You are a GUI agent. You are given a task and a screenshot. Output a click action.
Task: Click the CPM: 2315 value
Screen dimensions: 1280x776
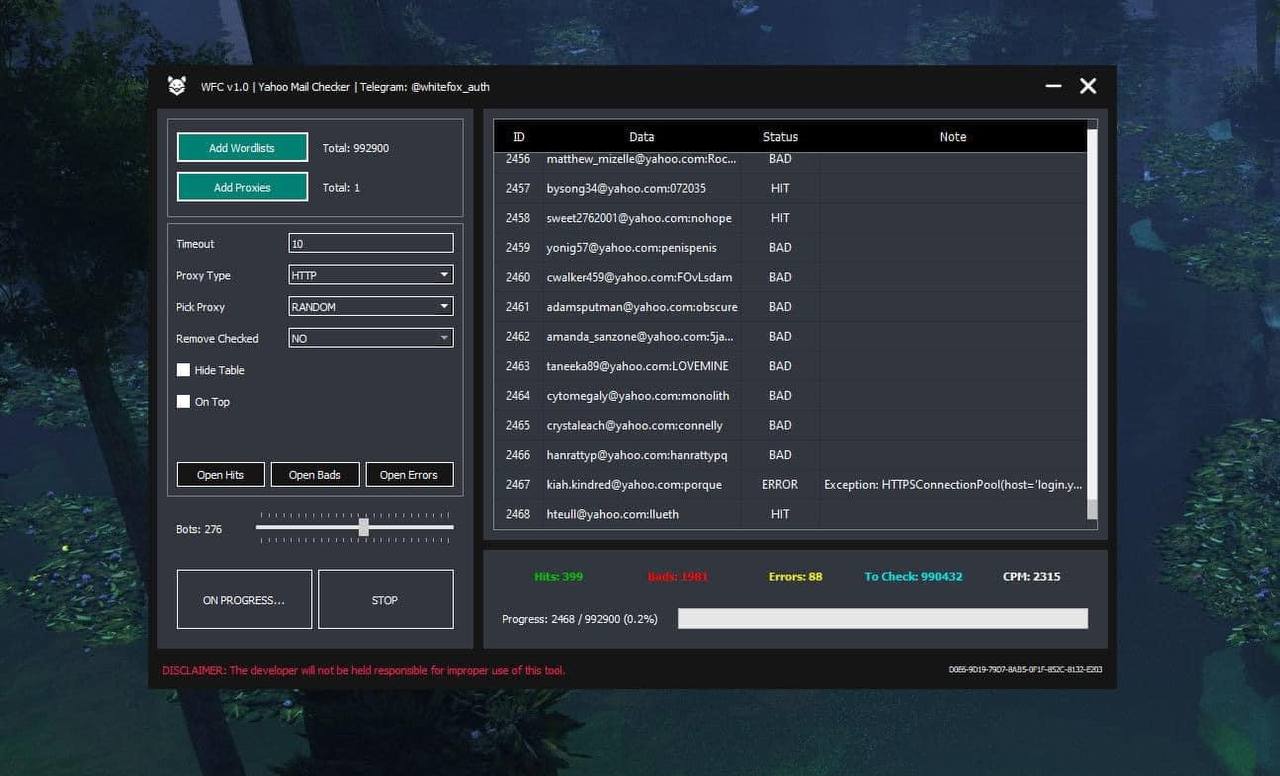[x=1032, y=577]
